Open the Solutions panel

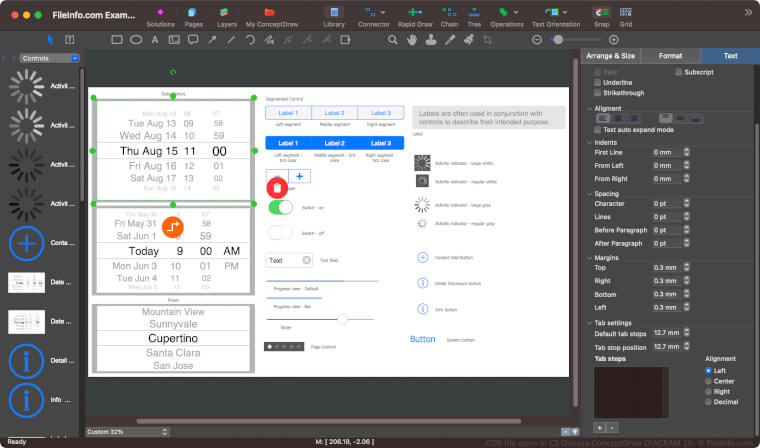coord(160,14)
